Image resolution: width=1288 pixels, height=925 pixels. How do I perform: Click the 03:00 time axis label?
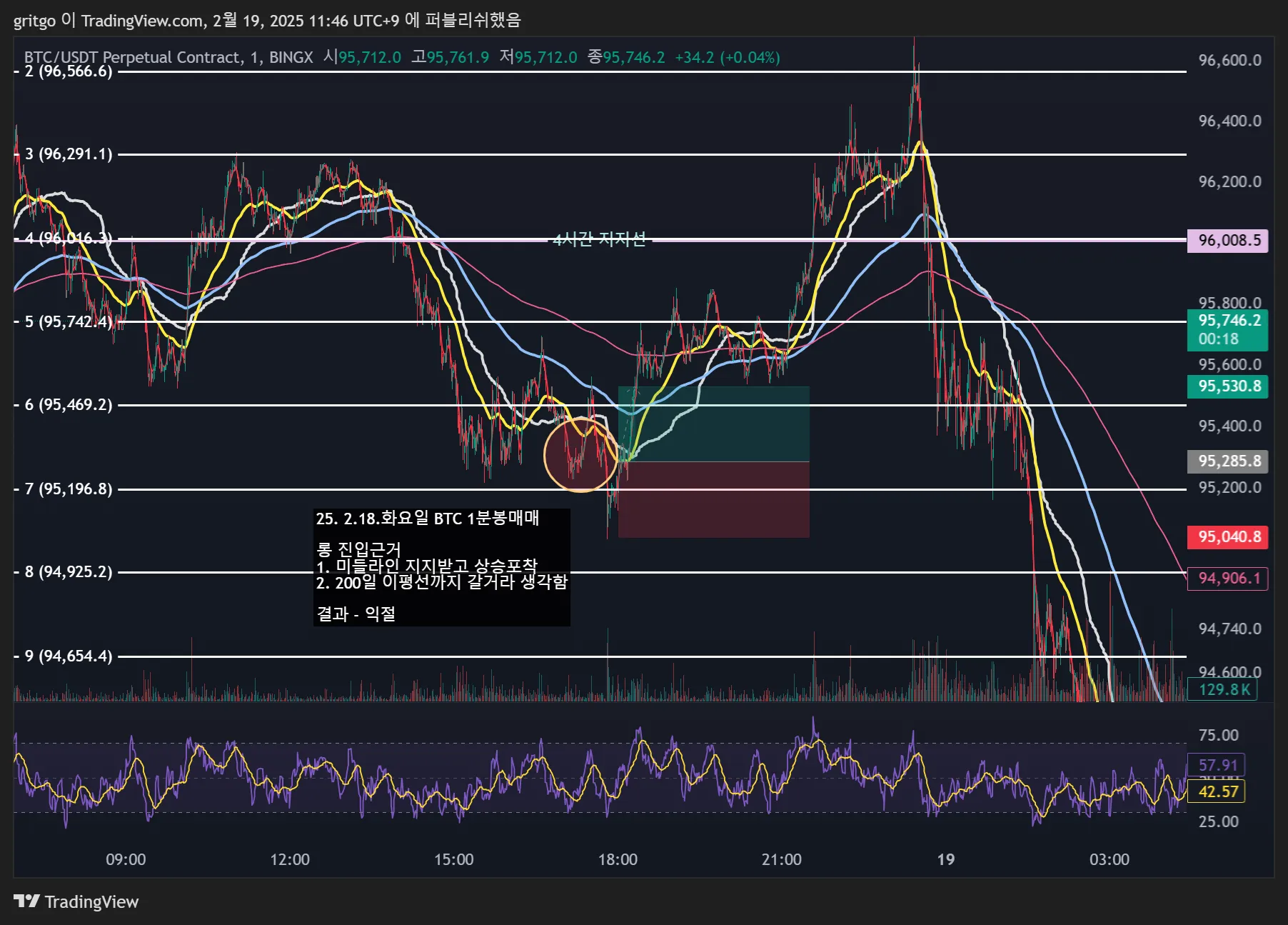[1110, 859]
